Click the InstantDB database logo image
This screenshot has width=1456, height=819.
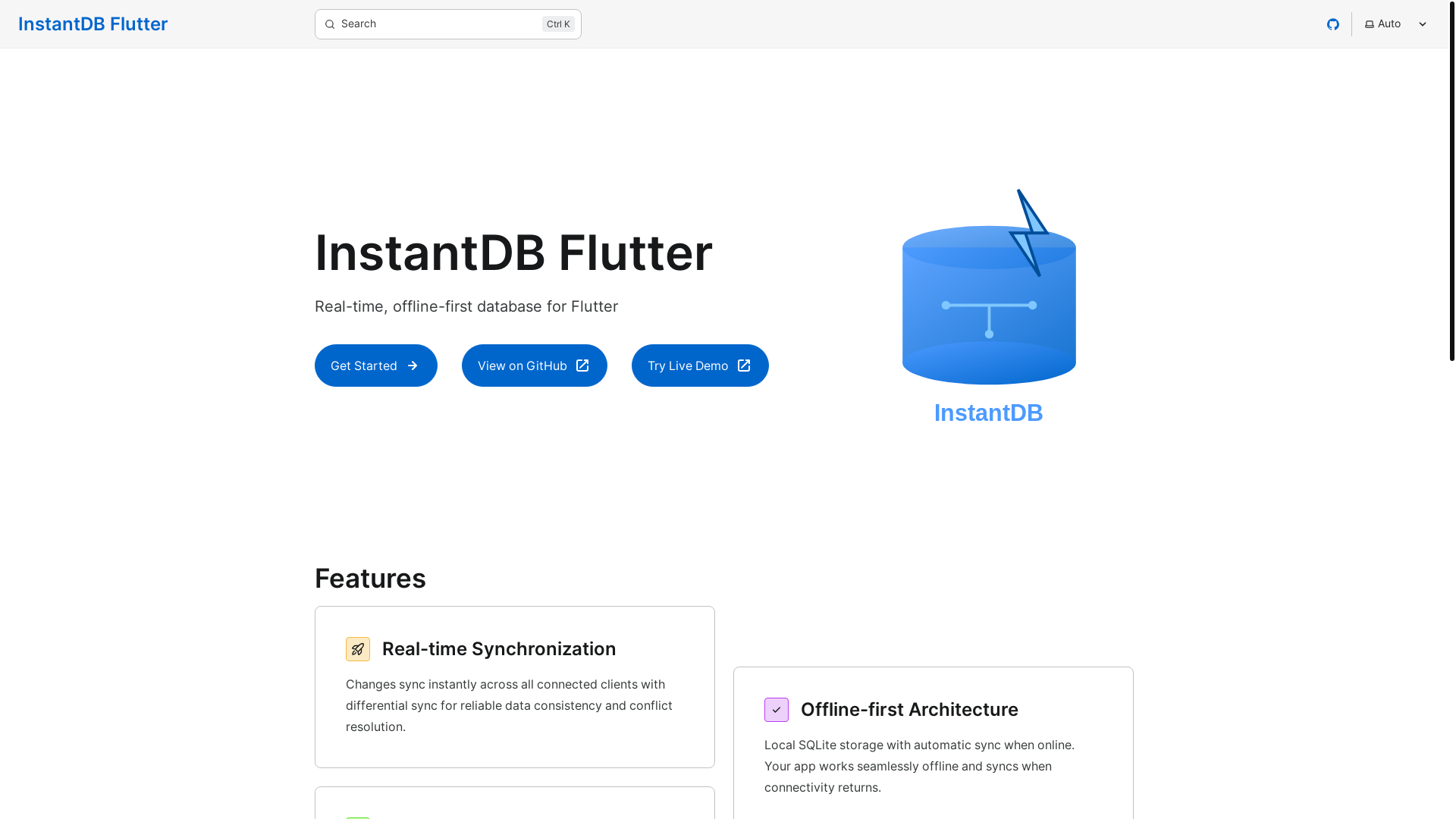989,307
